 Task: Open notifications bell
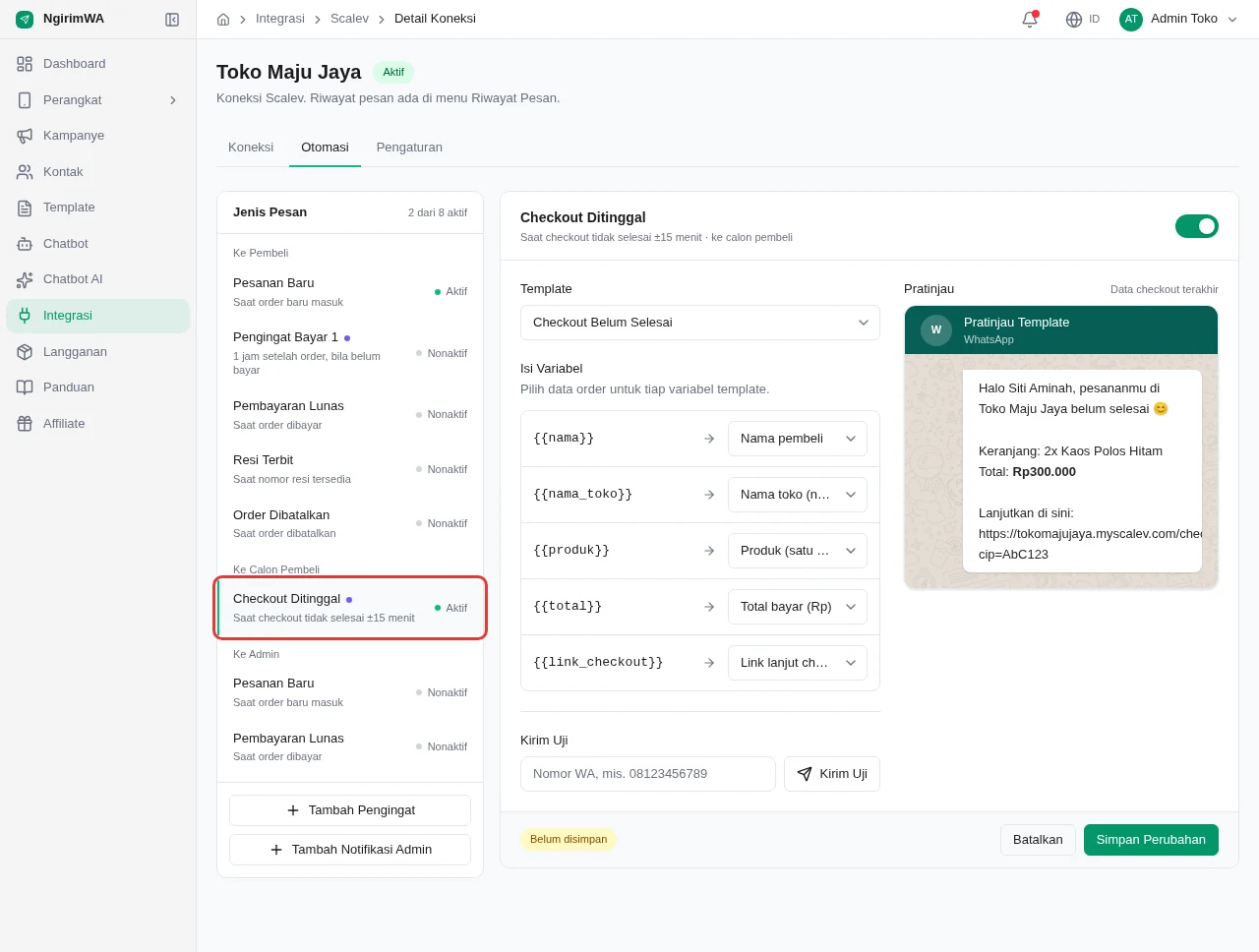tap(1030, 20)
